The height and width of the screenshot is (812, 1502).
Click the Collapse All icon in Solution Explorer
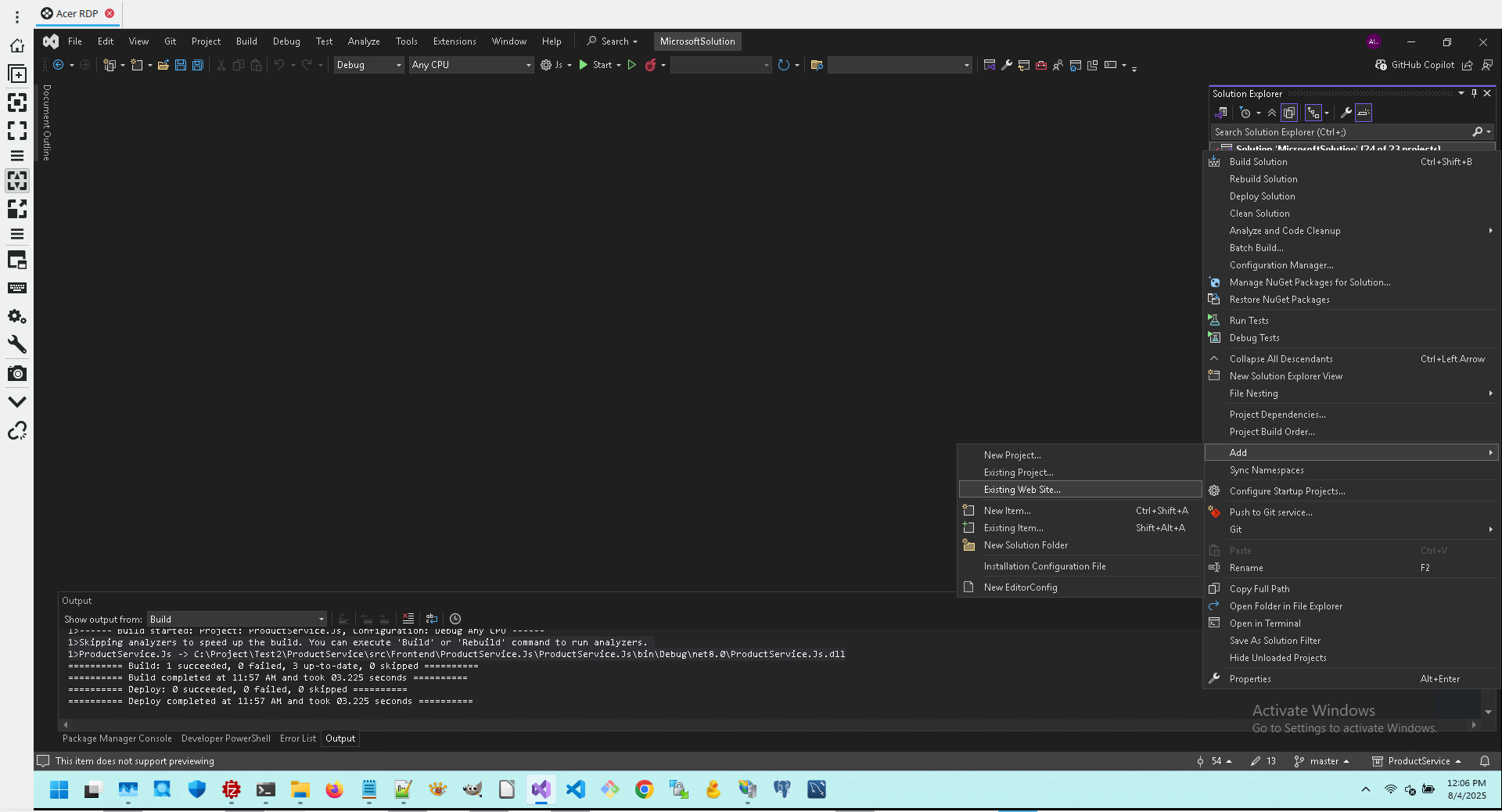[1272, 113]
